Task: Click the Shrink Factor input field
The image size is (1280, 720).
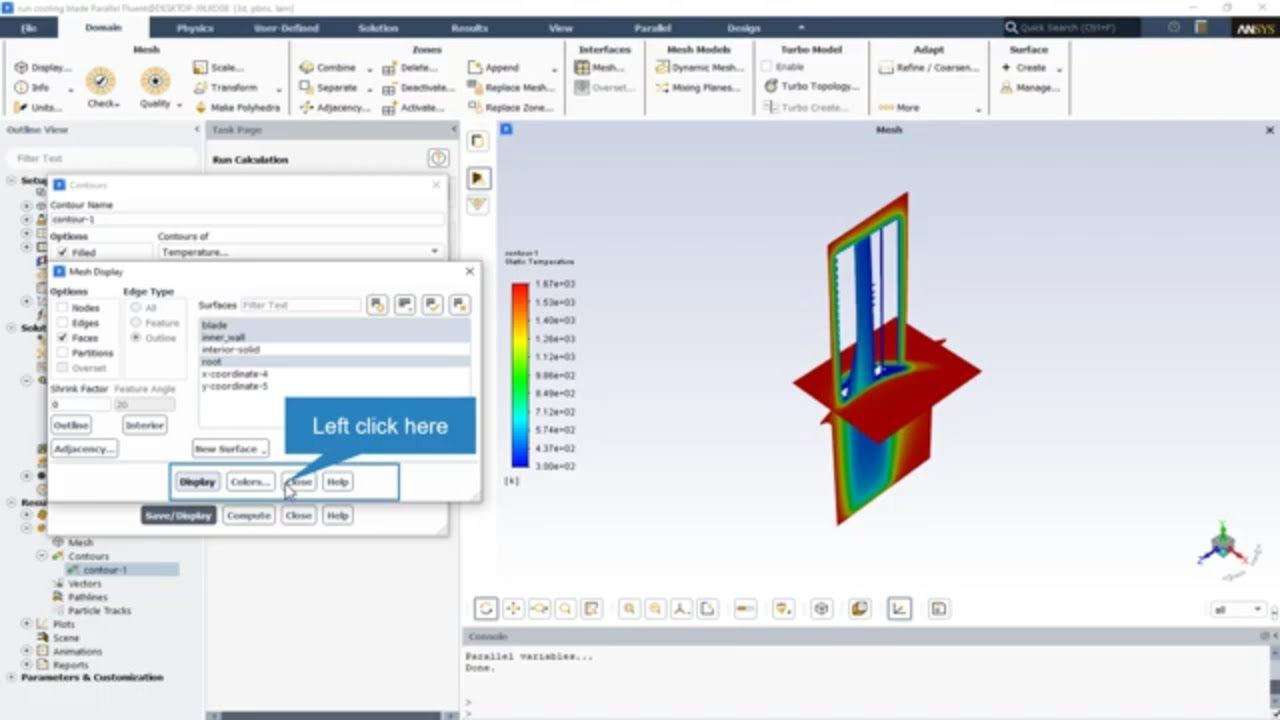Action: click(x=80, y=405)
